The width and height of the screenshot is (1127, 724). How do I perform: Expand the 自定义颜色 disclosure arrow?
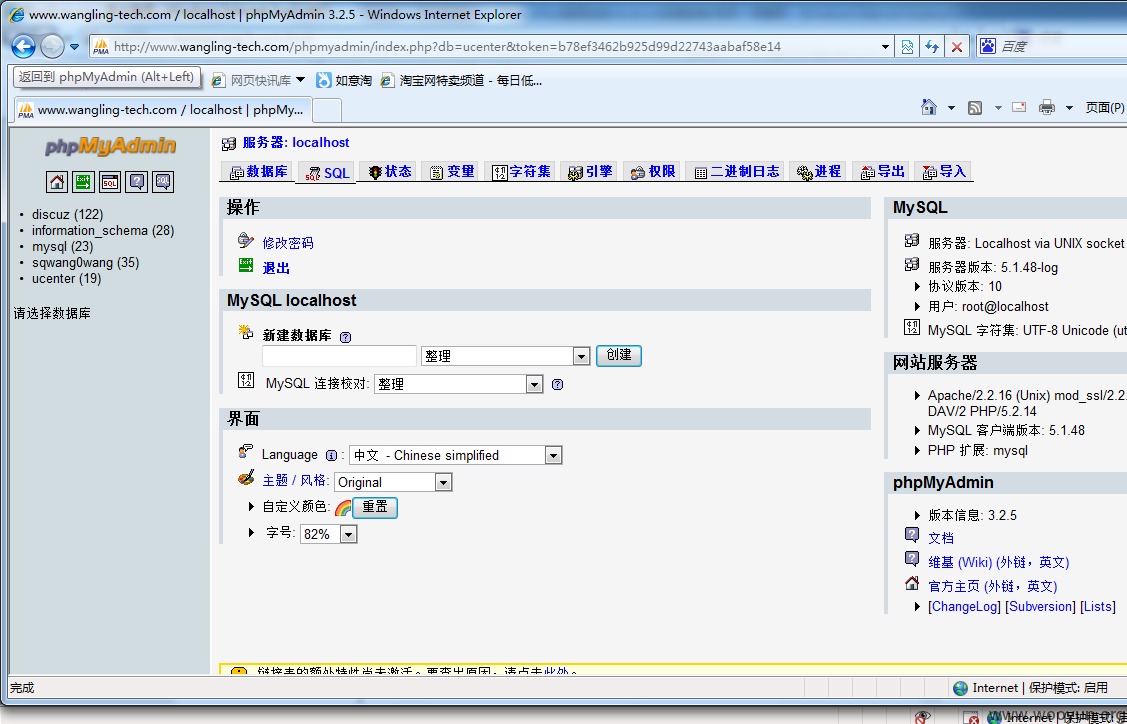click(251, 507)
